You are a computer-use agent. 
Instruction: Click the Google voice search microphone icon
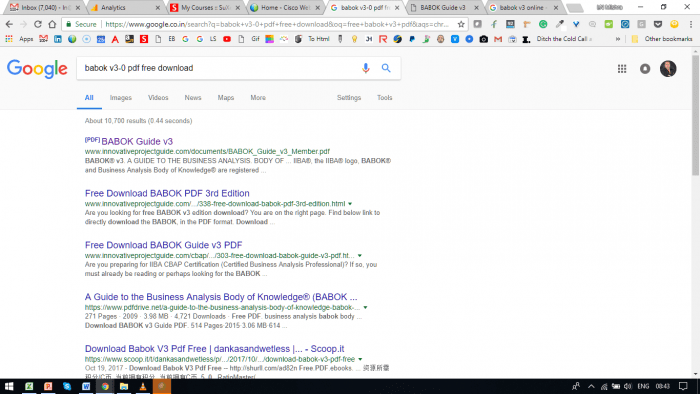(366, 68)
